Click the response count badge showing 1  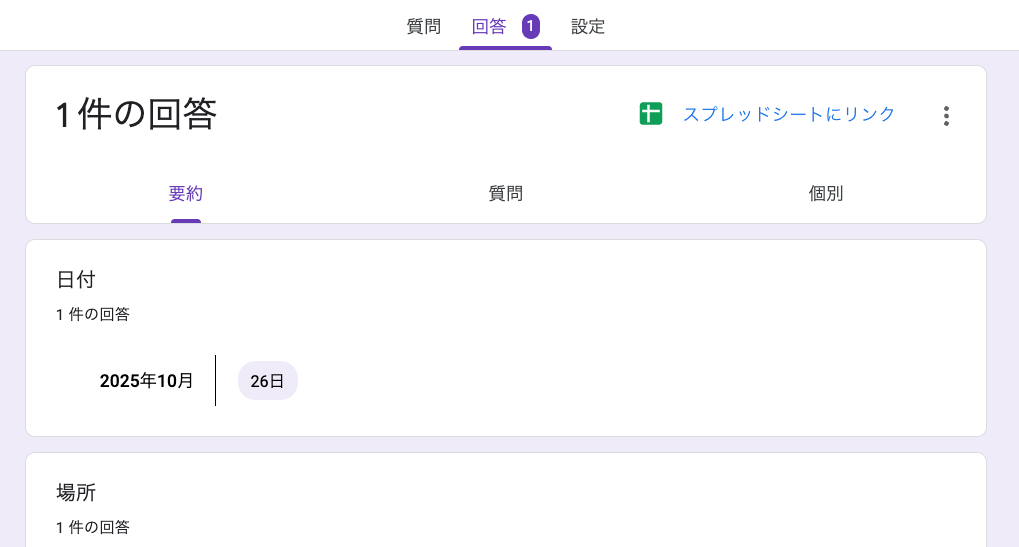531,26
